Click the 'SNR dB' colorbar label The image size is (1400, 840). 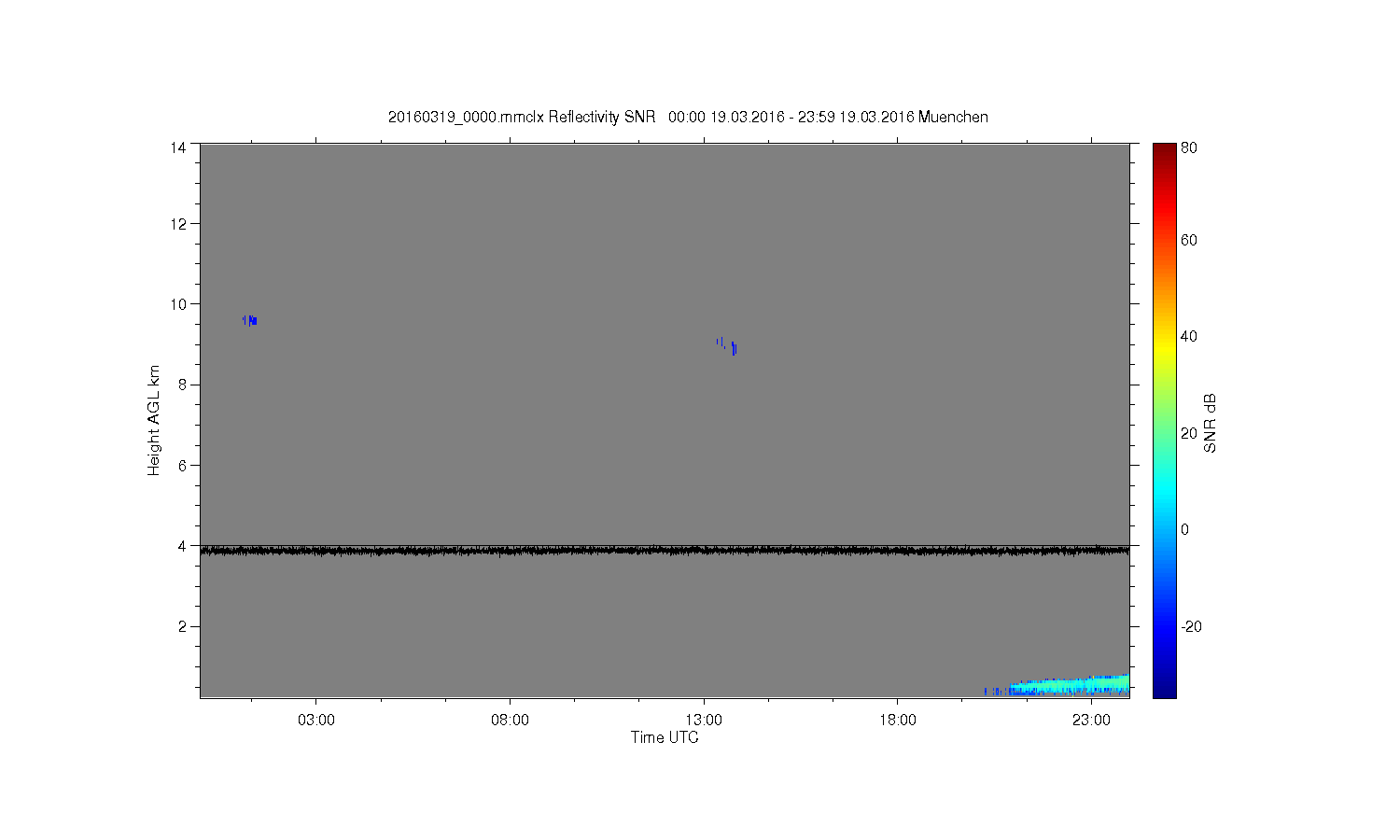coord(1210,423)
